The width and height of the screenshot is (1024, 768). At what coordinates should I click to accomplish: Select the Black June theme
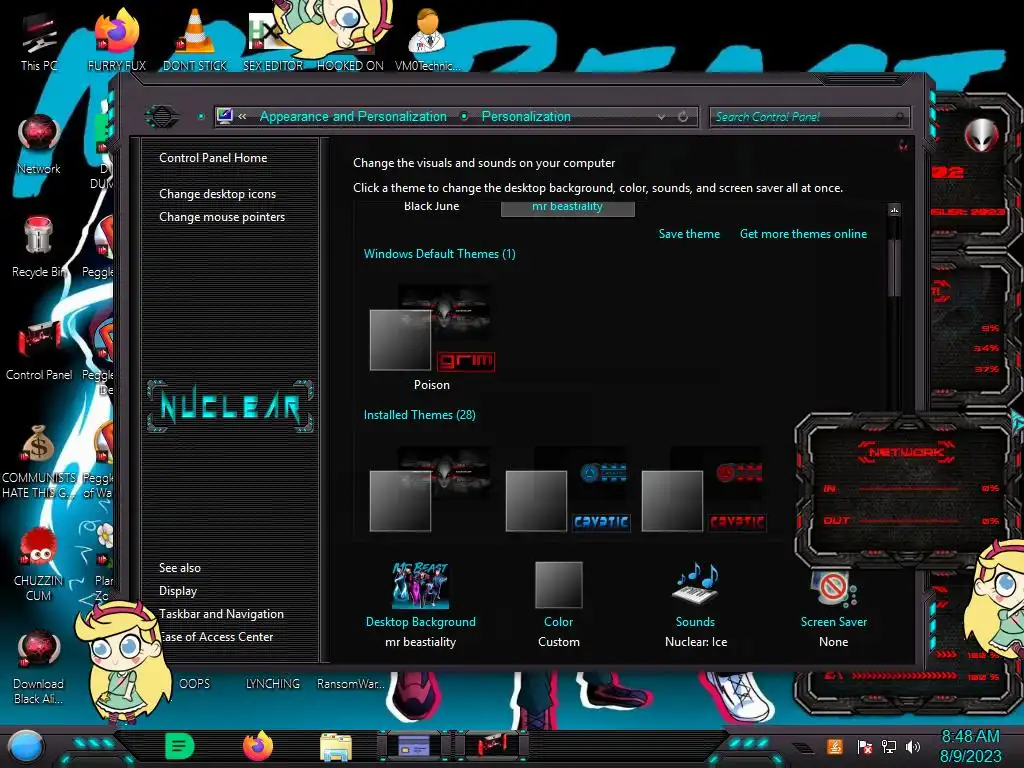pyautogui.click(x=431, y=206)
